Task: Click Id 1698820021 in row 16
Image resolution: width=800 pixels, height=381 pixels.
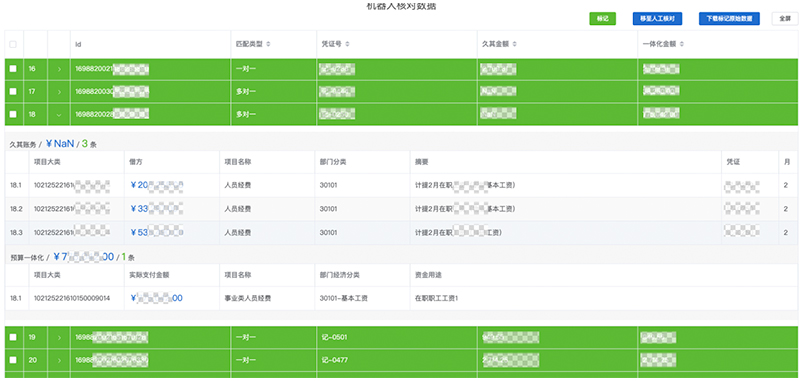Action: click(x=112, y=69)
